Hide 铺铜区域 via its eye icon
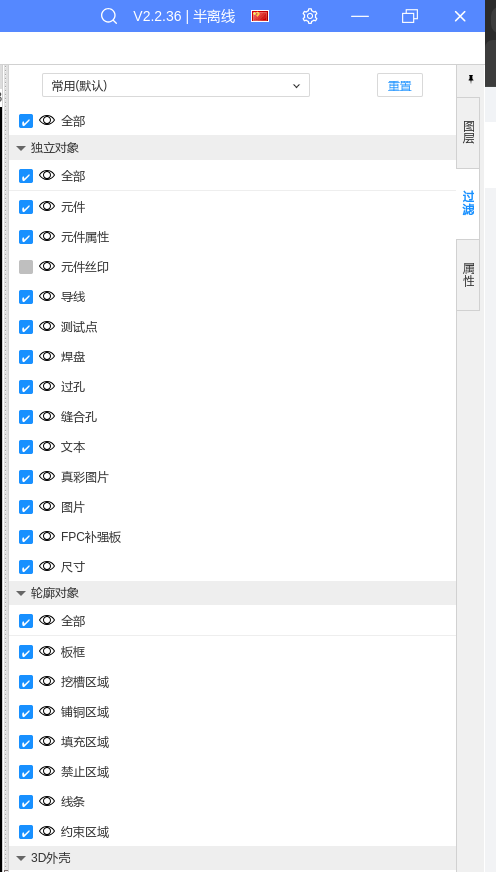496x872 pixels. [x=47, y=711]
